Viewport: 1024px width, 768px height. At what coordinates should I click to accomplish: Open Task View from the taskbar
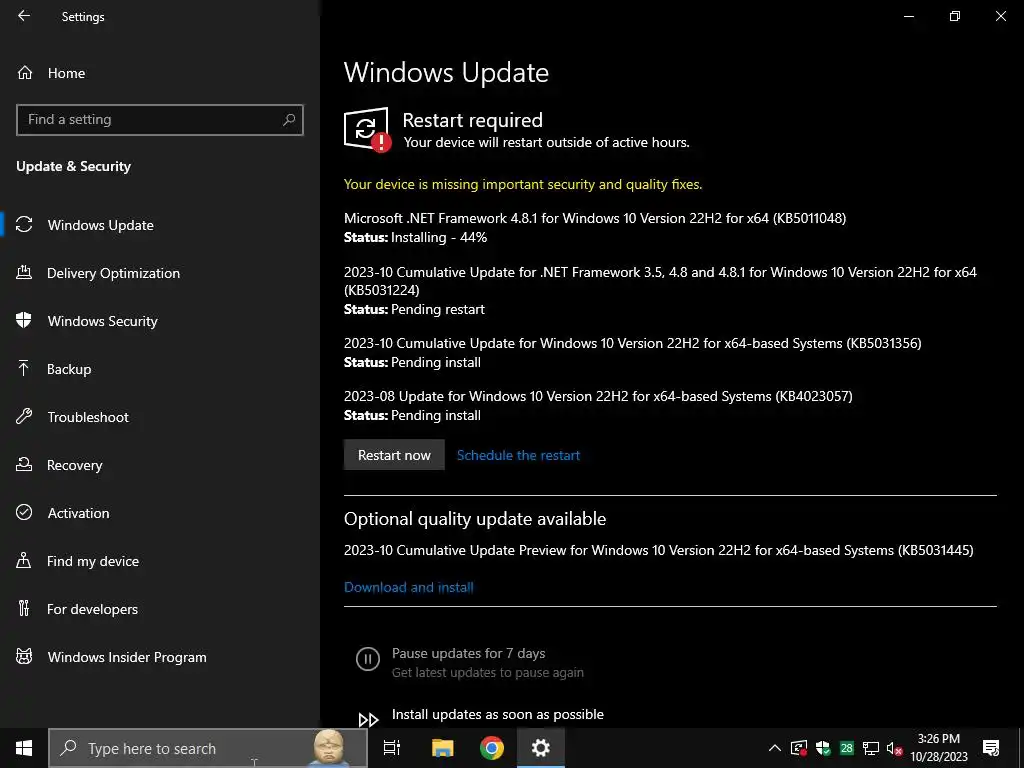pos(392,748)
